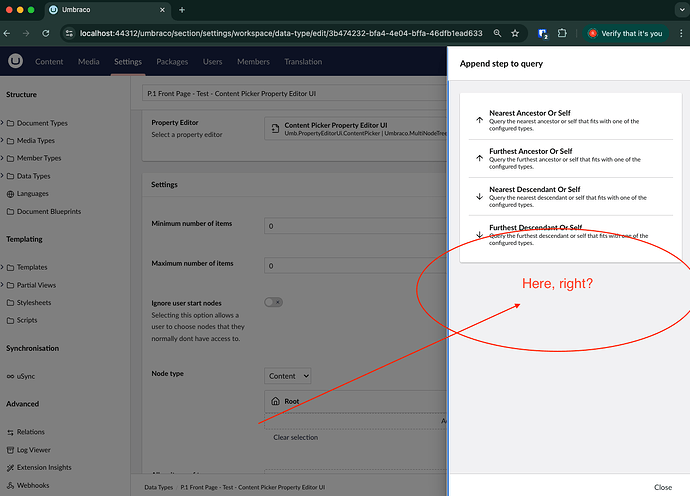The height and width of the screenshot is (496, 690).
Task: Click the Scripts folder icon
Action: click(10, 320)
